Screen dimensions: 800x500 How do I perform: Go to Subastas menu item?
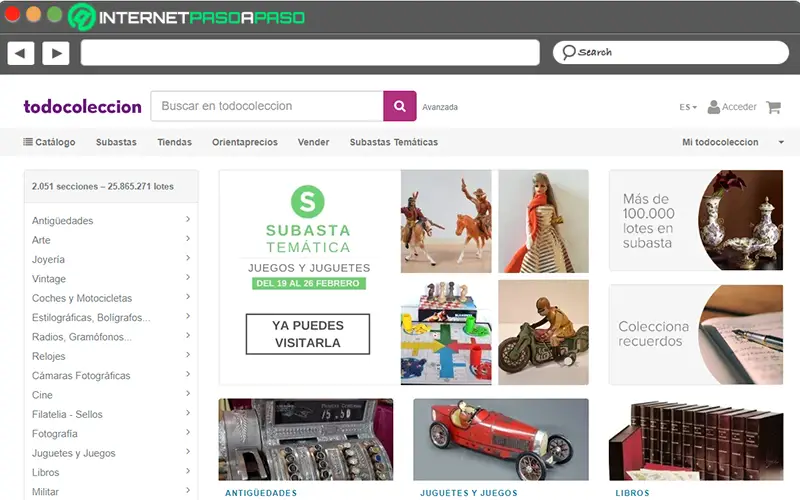pos(116,142)
